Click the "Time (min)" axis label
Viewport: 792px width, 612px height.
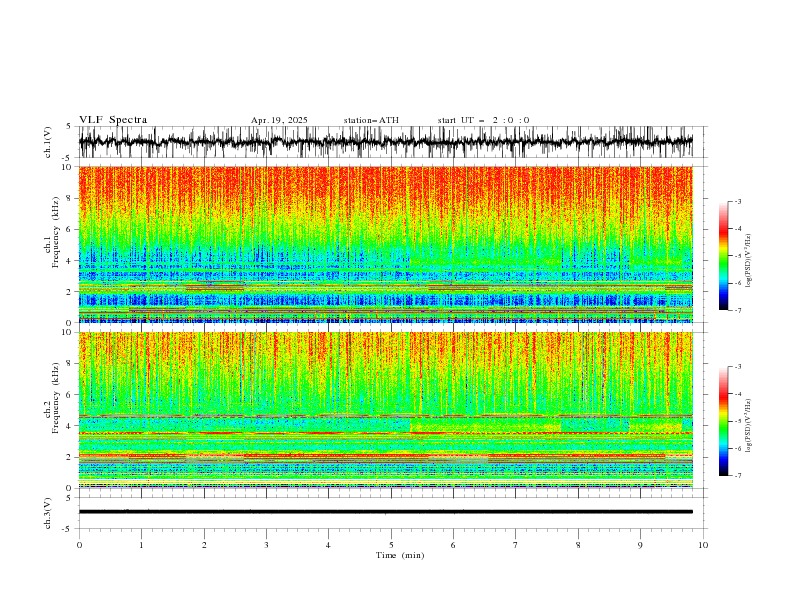pyautogui.click(x=400, y=555)
